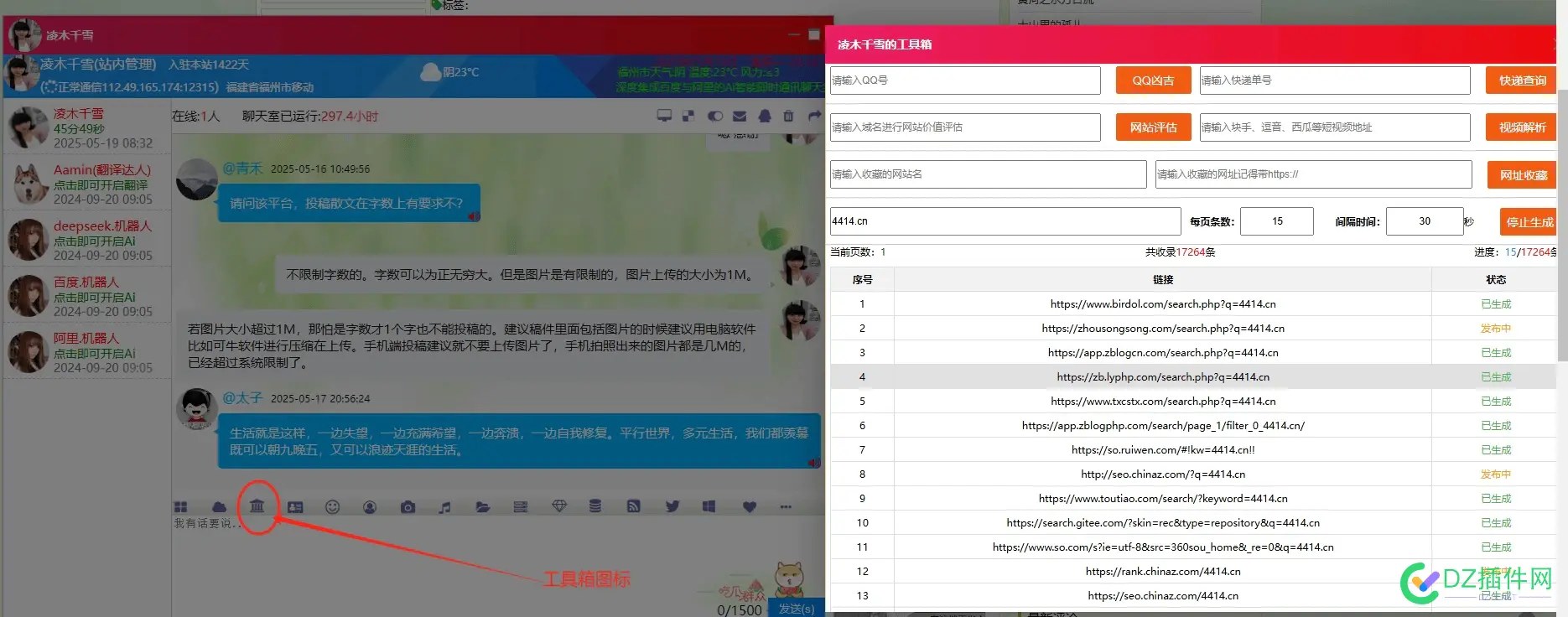Click the diamond gem icon

[x=559, y=506]
